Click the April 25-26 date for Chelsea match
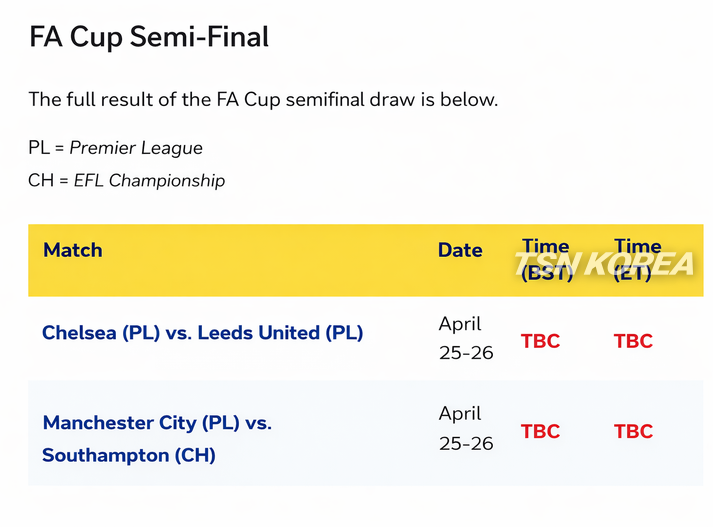The width and height of the screenshot is (713, 527). coord(465,338)
